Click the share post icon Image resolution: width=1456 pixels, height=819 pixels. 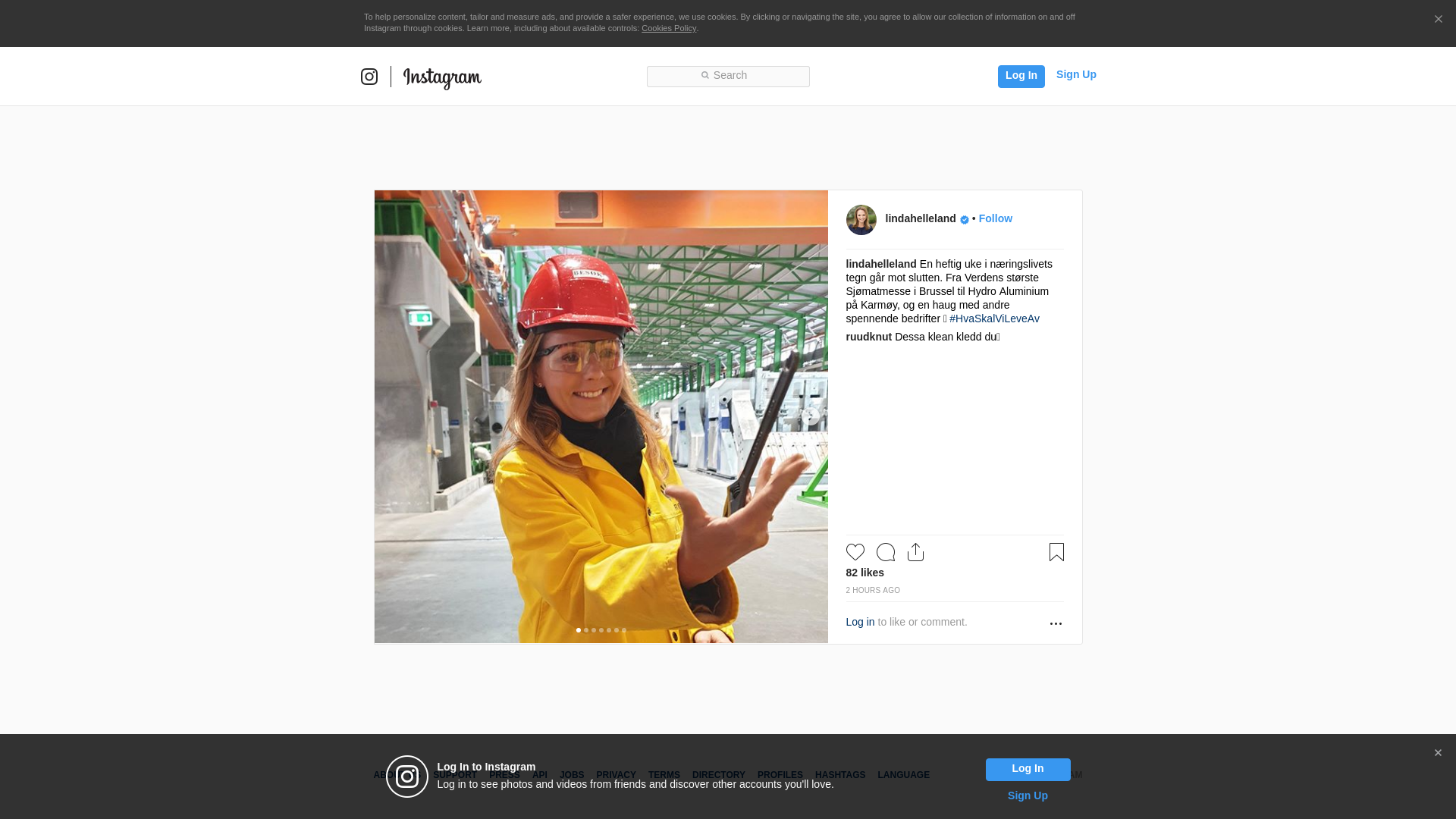click(915, 552)
